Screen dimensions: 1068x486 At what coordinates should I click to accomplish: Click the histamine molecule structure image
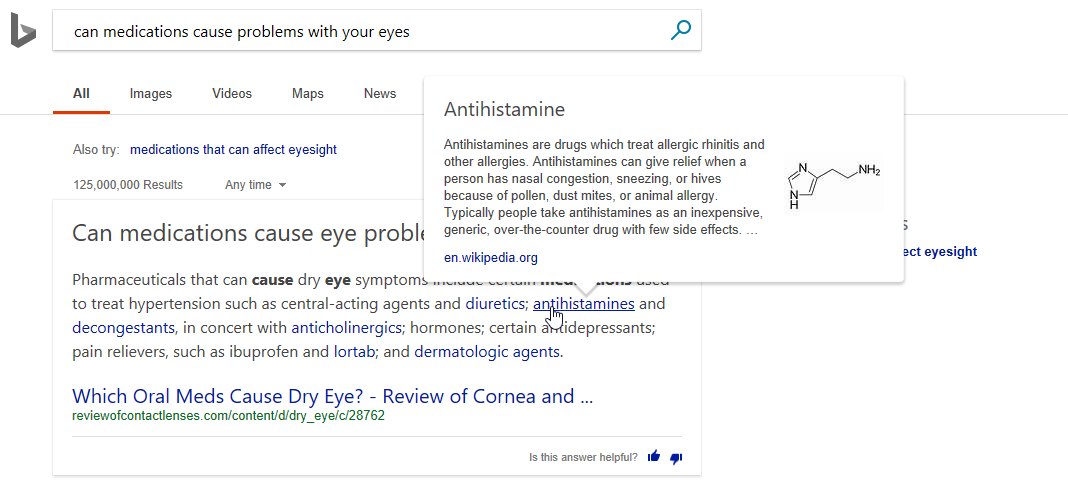(x=834, y=185)
